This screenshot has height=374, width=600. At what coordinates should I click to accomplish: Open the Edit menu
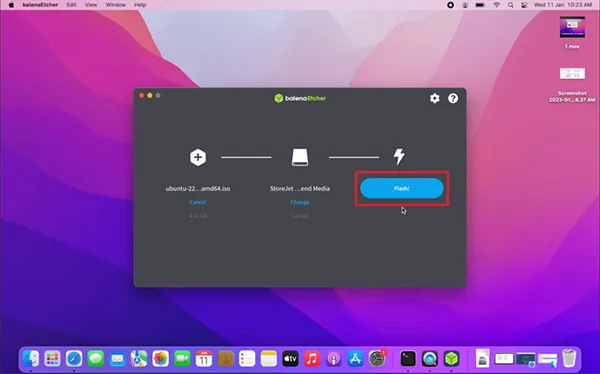coord(71,5)
